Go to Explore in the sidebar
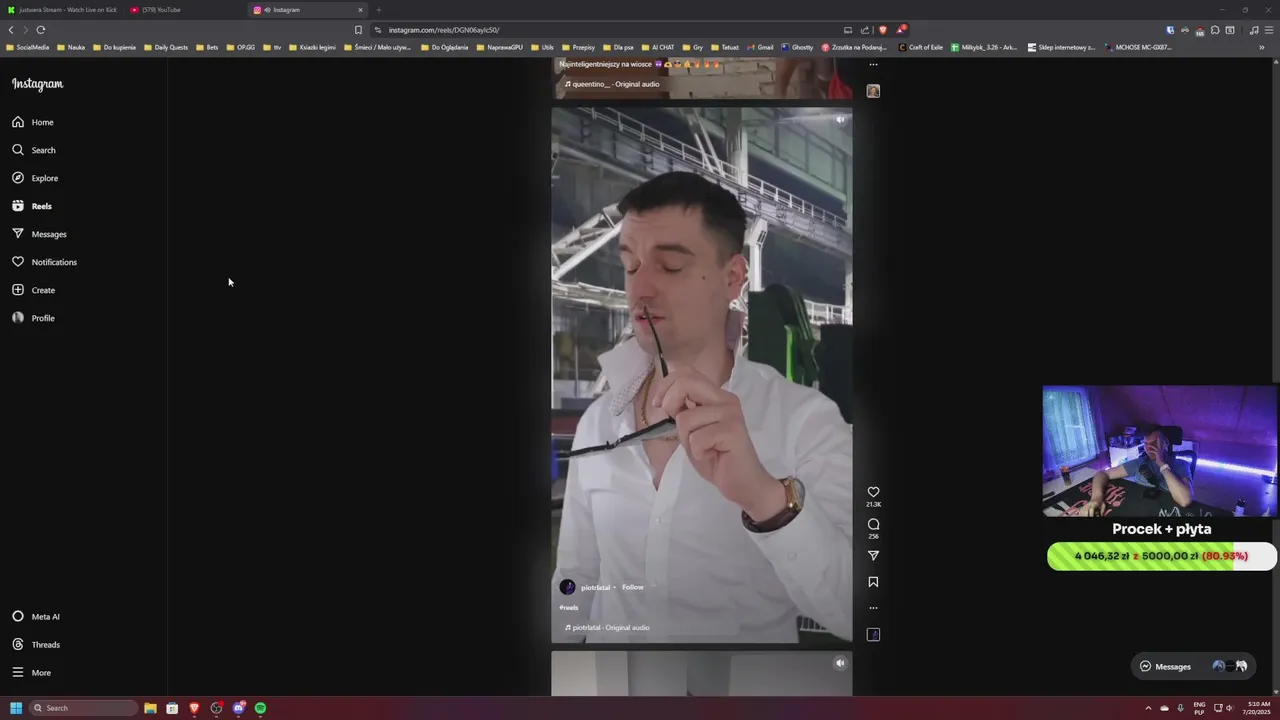The image size is (1280, 720). coord(35,178)
